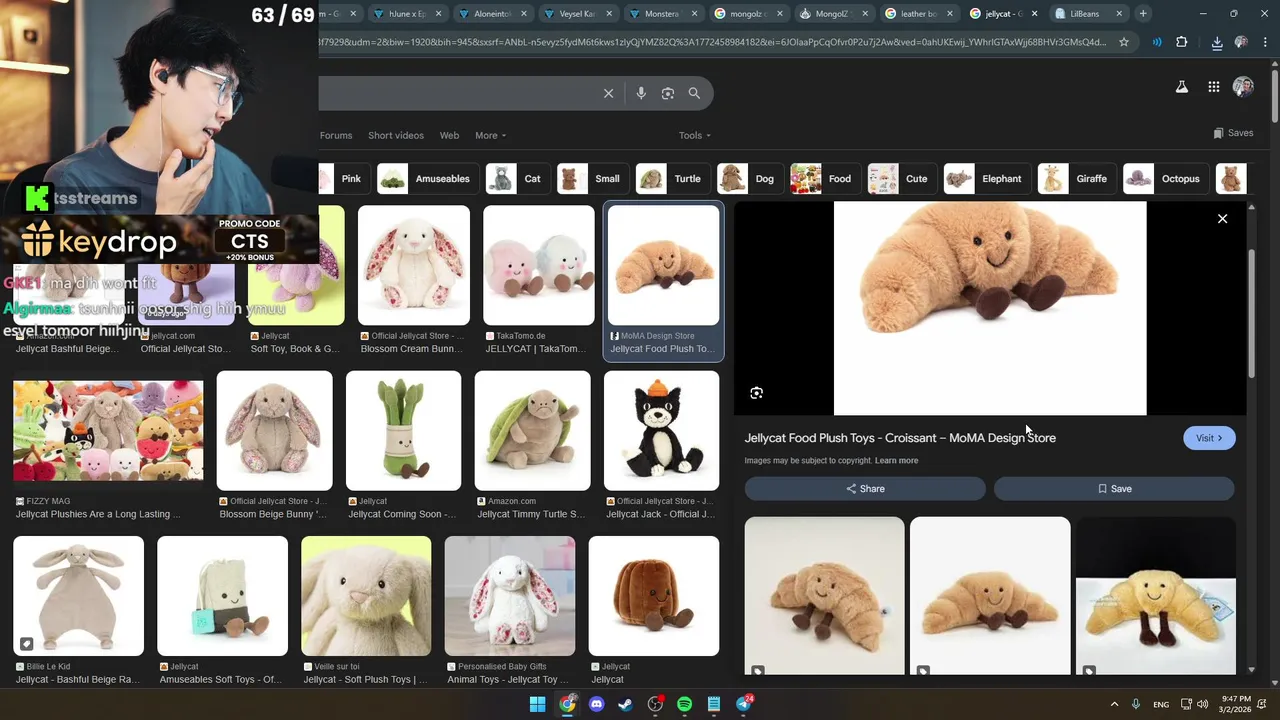
Task: Open a new browser tab
Action: [x=1143, y=13]
